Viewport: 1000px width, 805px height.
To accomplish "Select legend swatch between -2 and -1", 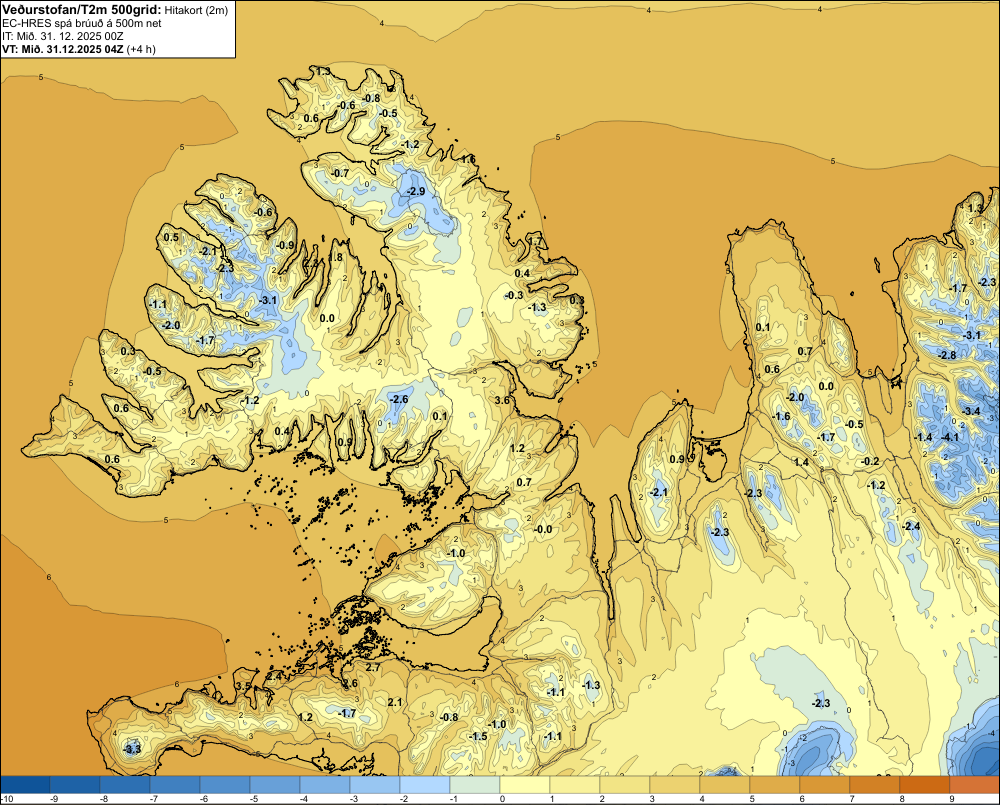I will pos(425,784).
